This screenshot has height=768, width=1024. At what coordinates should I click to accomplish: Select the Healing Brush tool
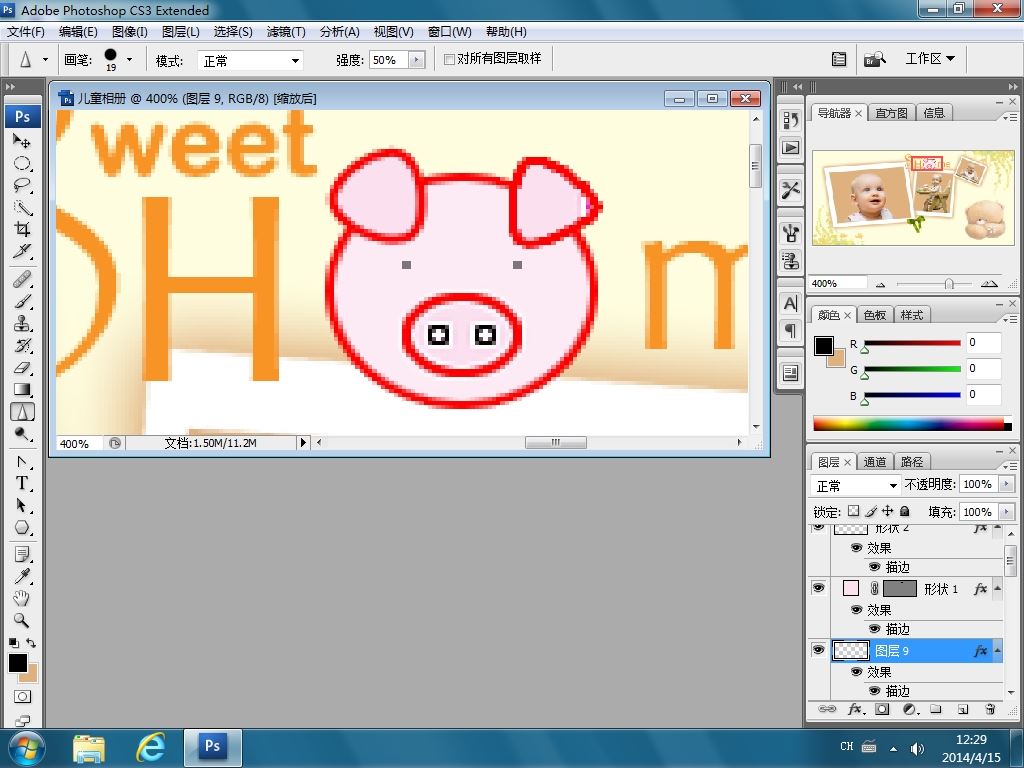coord(22,280)
